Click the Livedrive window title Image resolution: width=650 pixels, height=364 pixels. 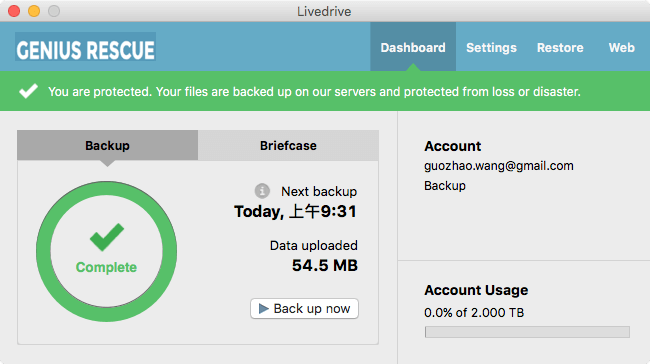324,11
